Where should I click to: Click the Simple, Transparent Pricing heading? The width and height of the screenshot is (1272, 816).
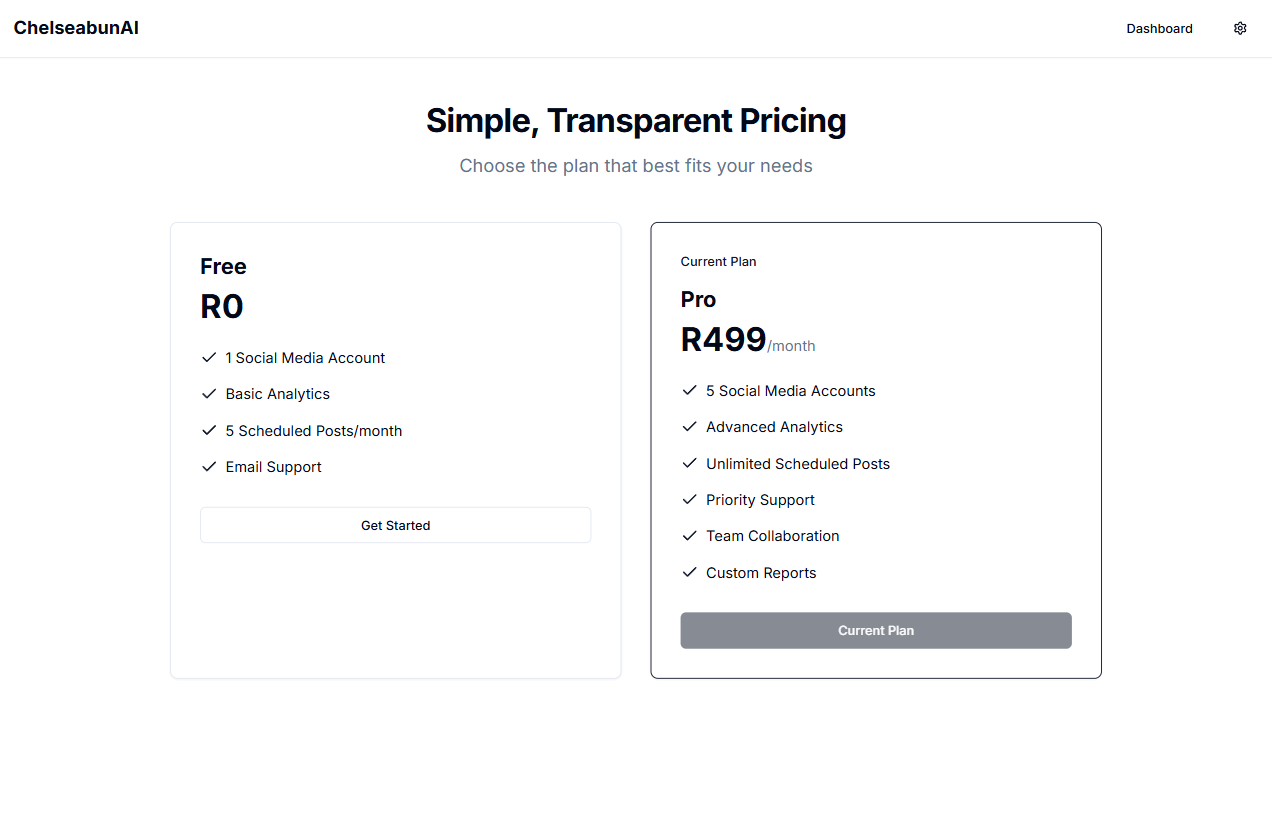[x=636, y=120]
